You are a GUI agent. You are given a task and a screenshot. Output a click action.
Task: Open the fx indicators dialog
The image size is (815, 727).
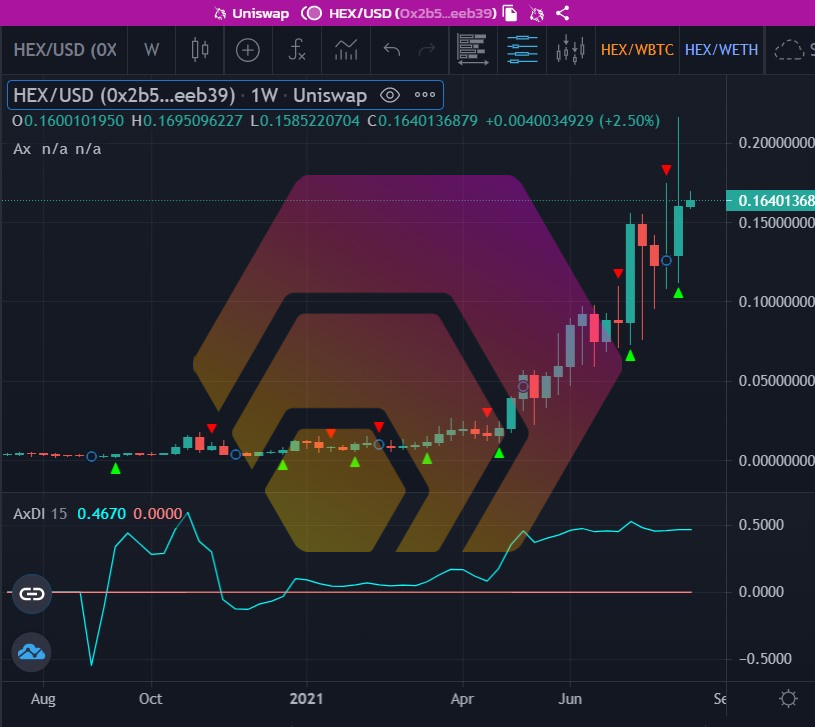296,50
